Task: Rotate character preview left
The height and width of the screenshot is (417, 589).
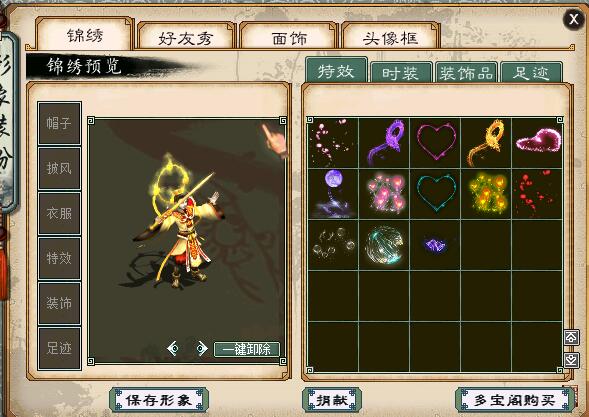Action: pyautogui.click(x=174, y=349)
